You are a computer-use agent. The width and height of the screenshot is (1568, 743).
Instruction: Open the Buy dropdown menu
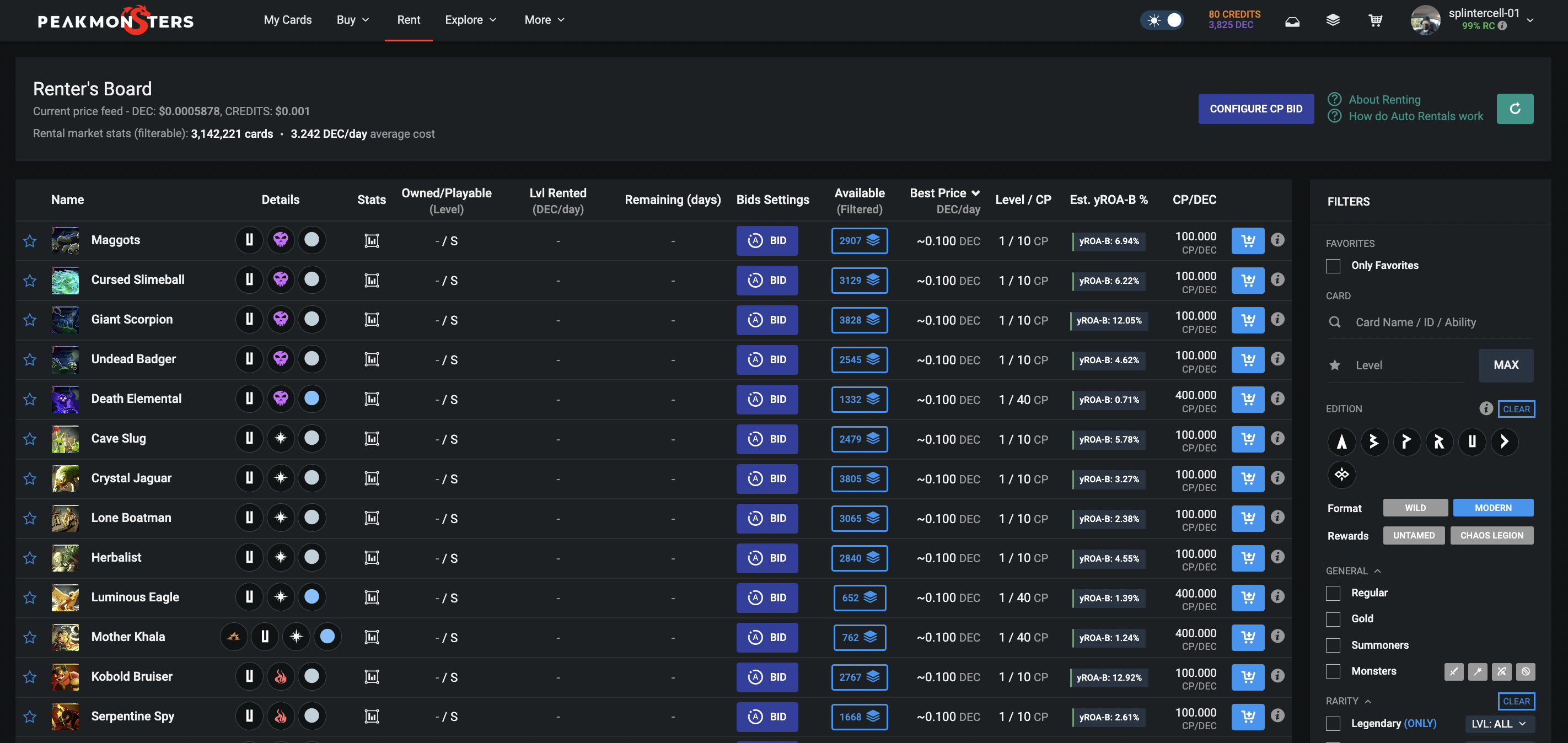coord(353,20)
